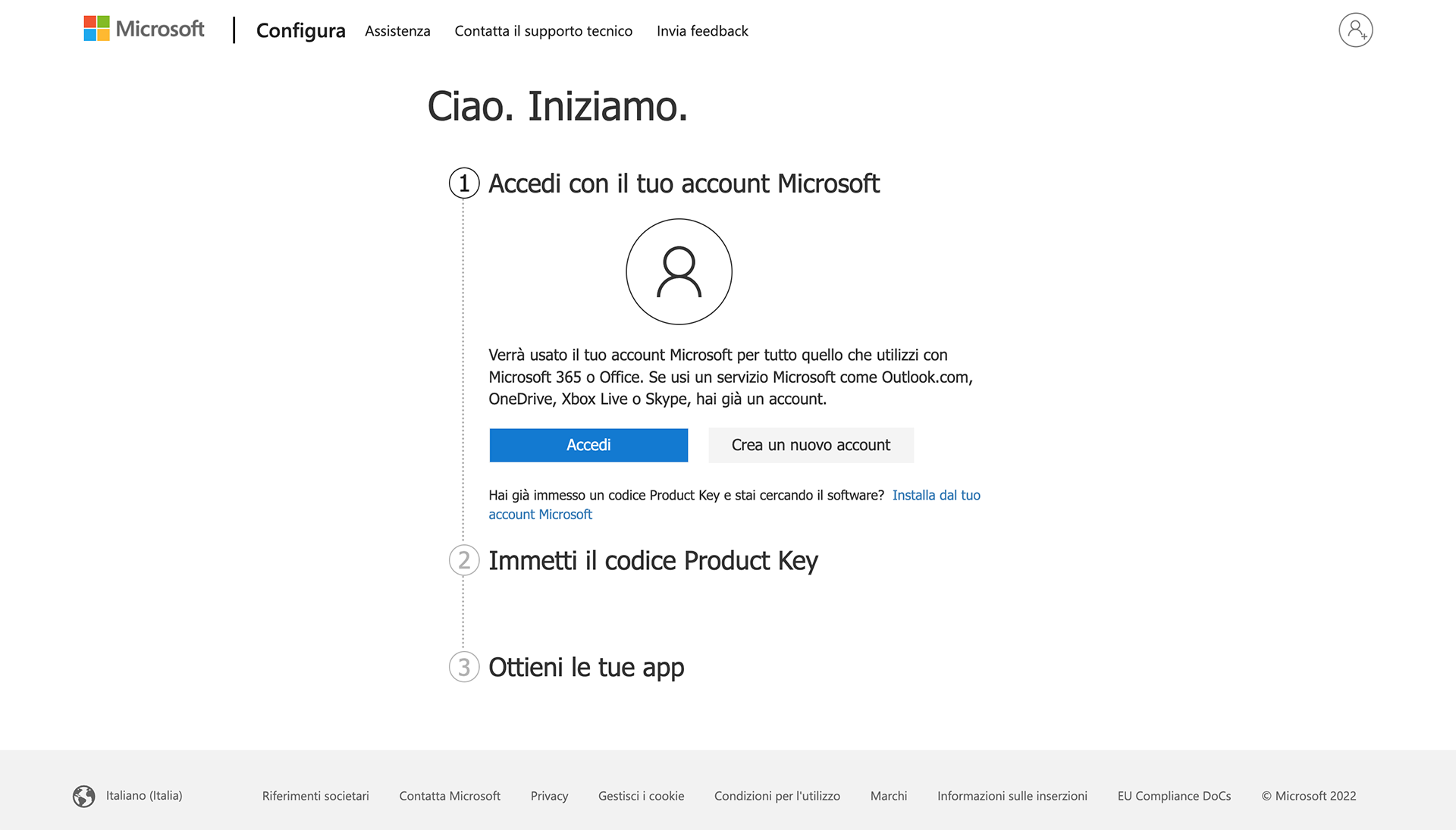Open Contatta Microsoft footer link
The height and width of the screenshot is (830, 1456).
tap(450, 796)
